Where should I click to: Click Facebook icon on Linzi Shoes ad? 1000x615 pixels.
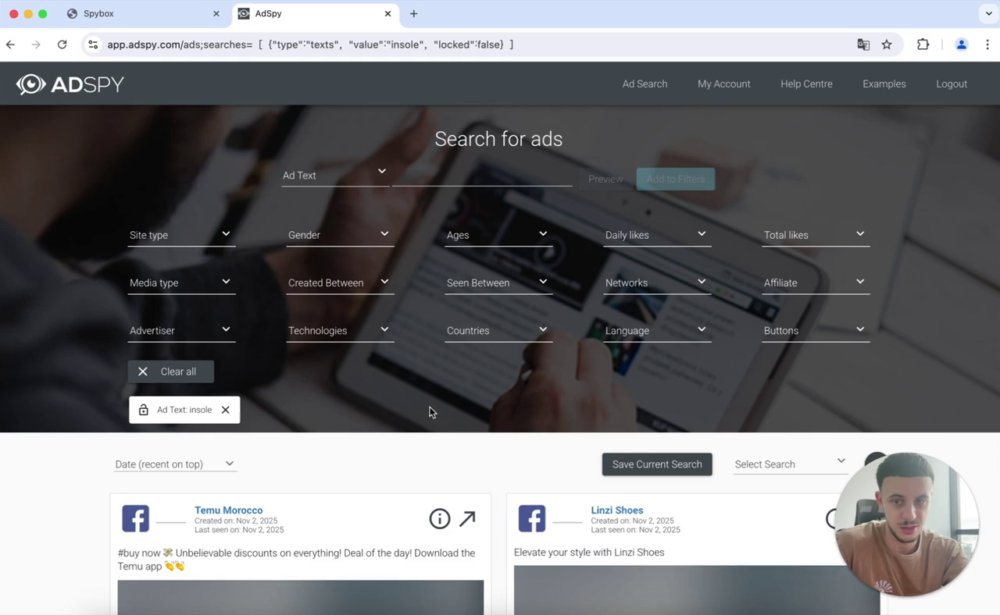pos(532,519)
